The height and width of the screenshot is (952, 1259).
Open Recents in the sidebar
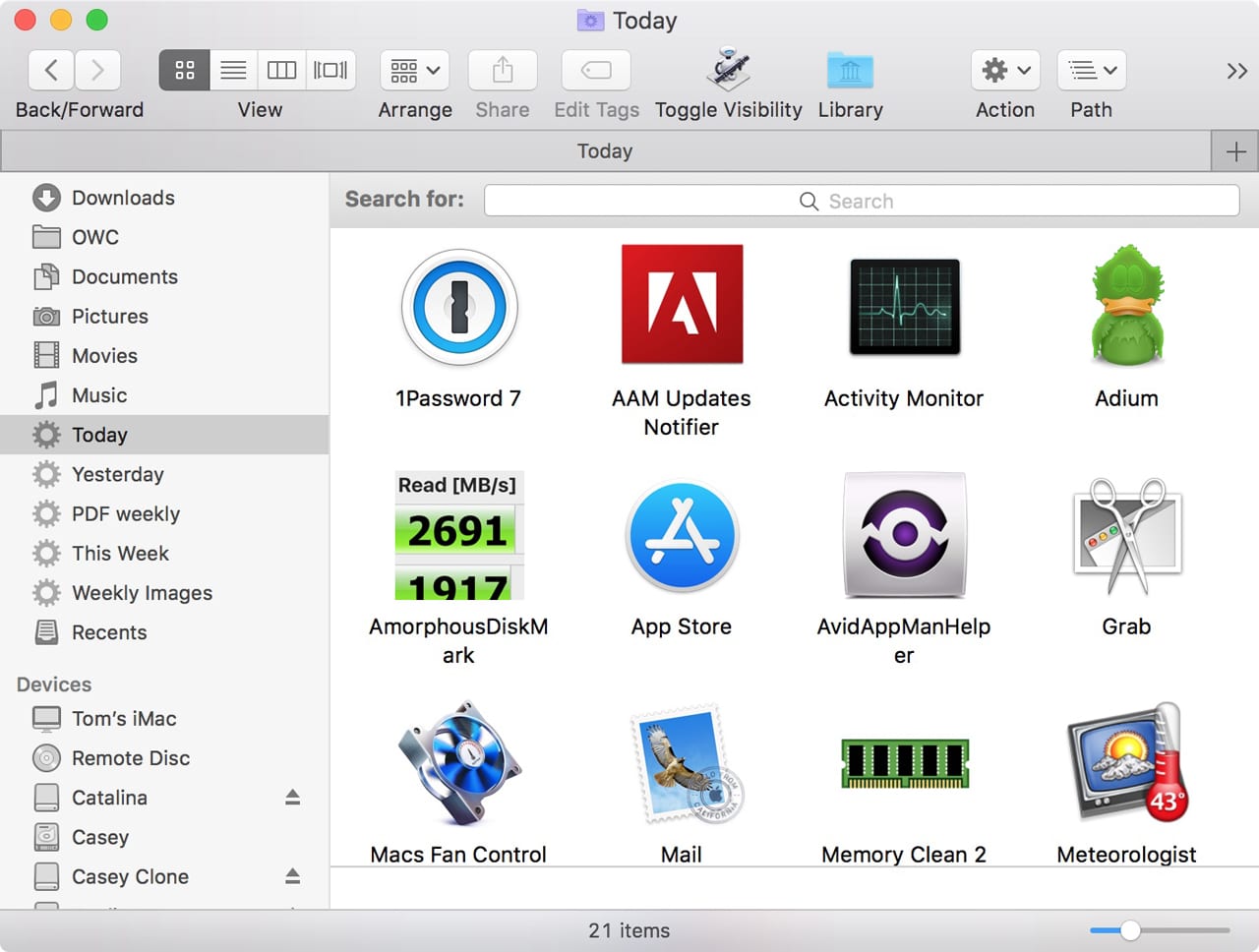[164, 632]
